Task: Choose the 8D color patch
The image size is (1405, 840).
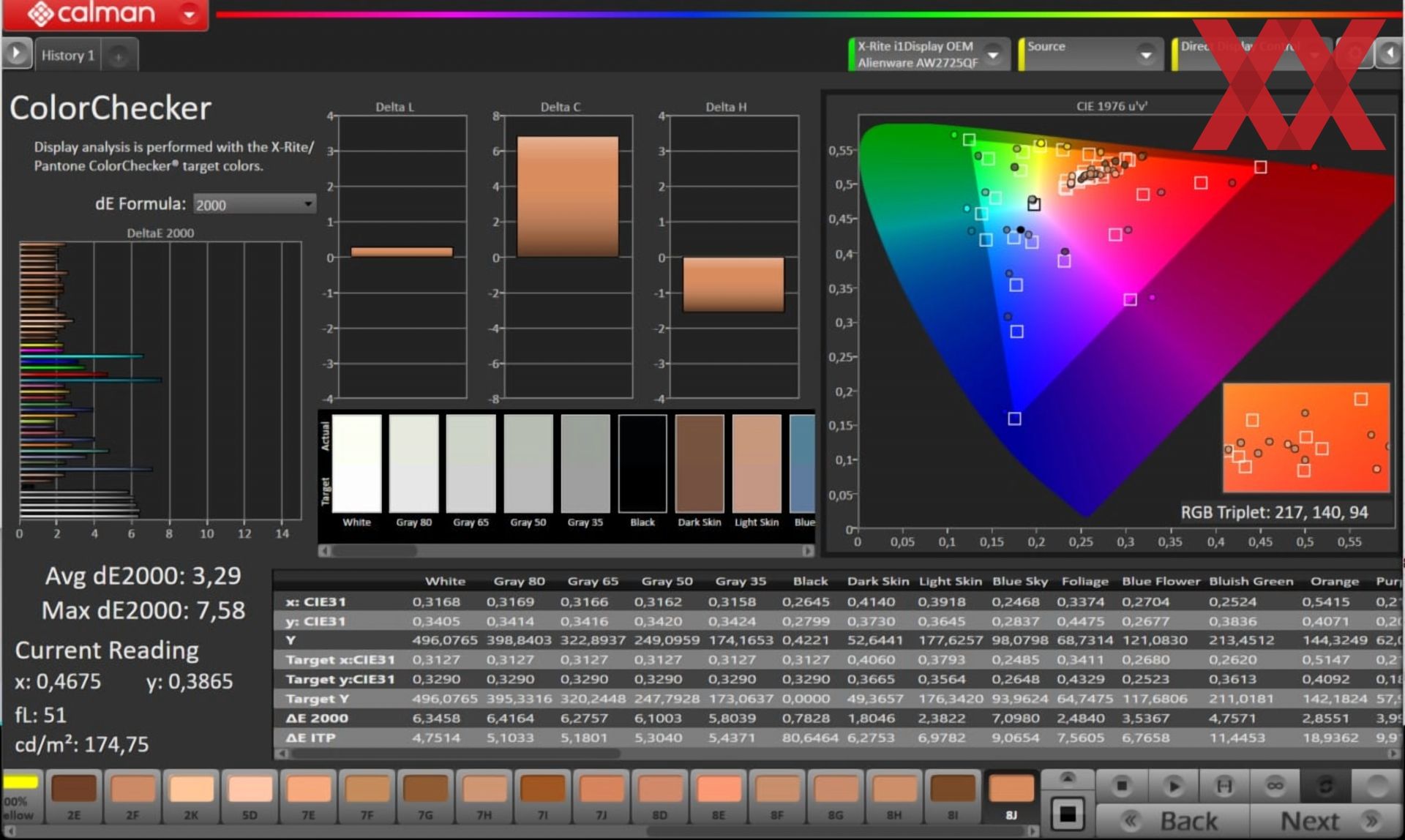Action: pos(659,797)
